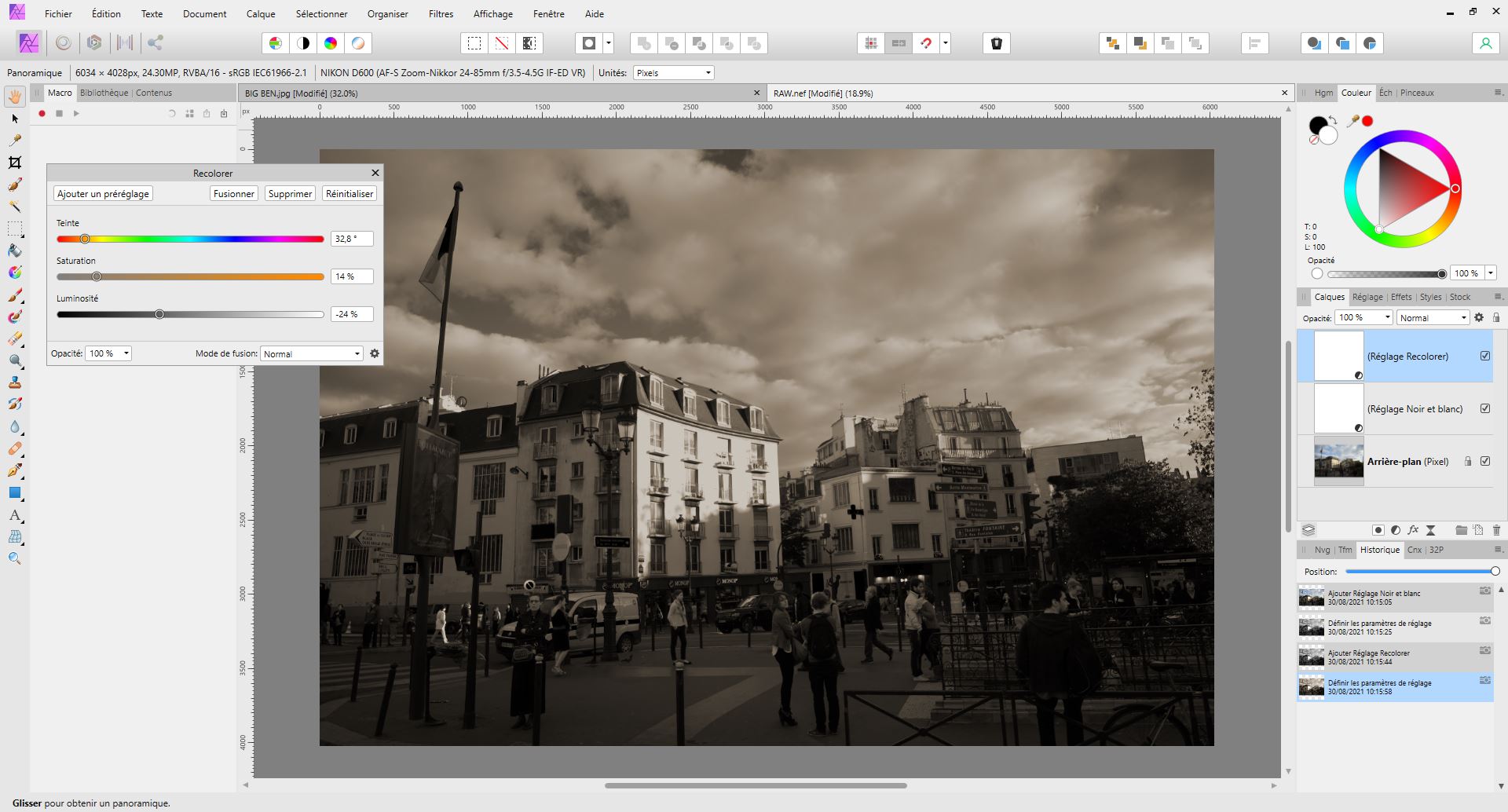Add a mask layer from Layers panel
Image resolution: width=1508 pixels, height=812 pixels.
pos(1378,530)
